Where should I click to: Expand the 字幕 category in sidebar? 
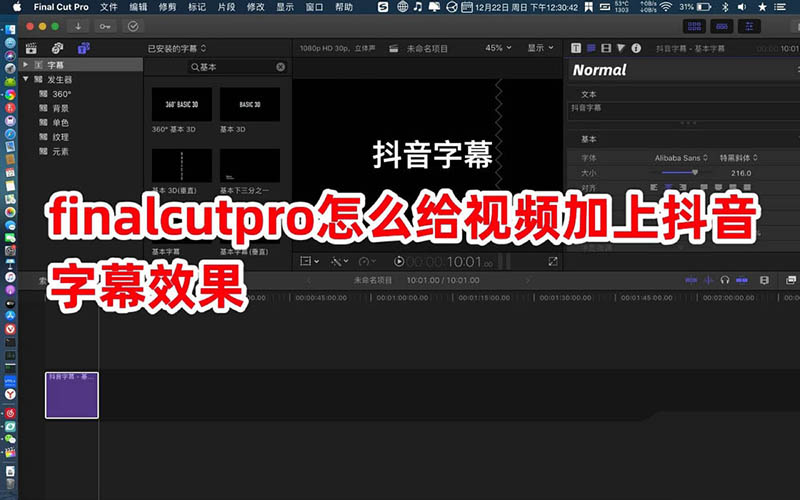[26, 65]
